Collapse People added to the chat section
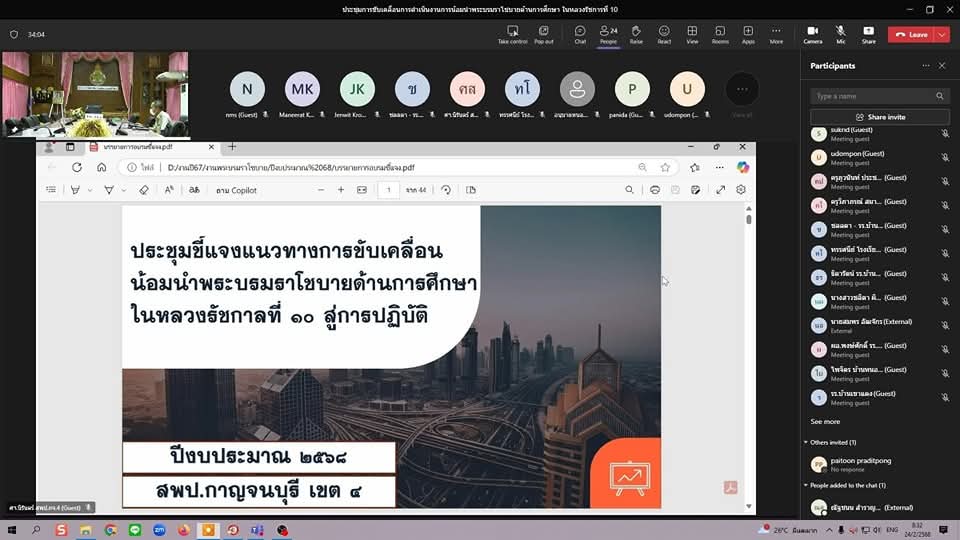This screenshot has width=960, height=540. click(x=806, y=485)
